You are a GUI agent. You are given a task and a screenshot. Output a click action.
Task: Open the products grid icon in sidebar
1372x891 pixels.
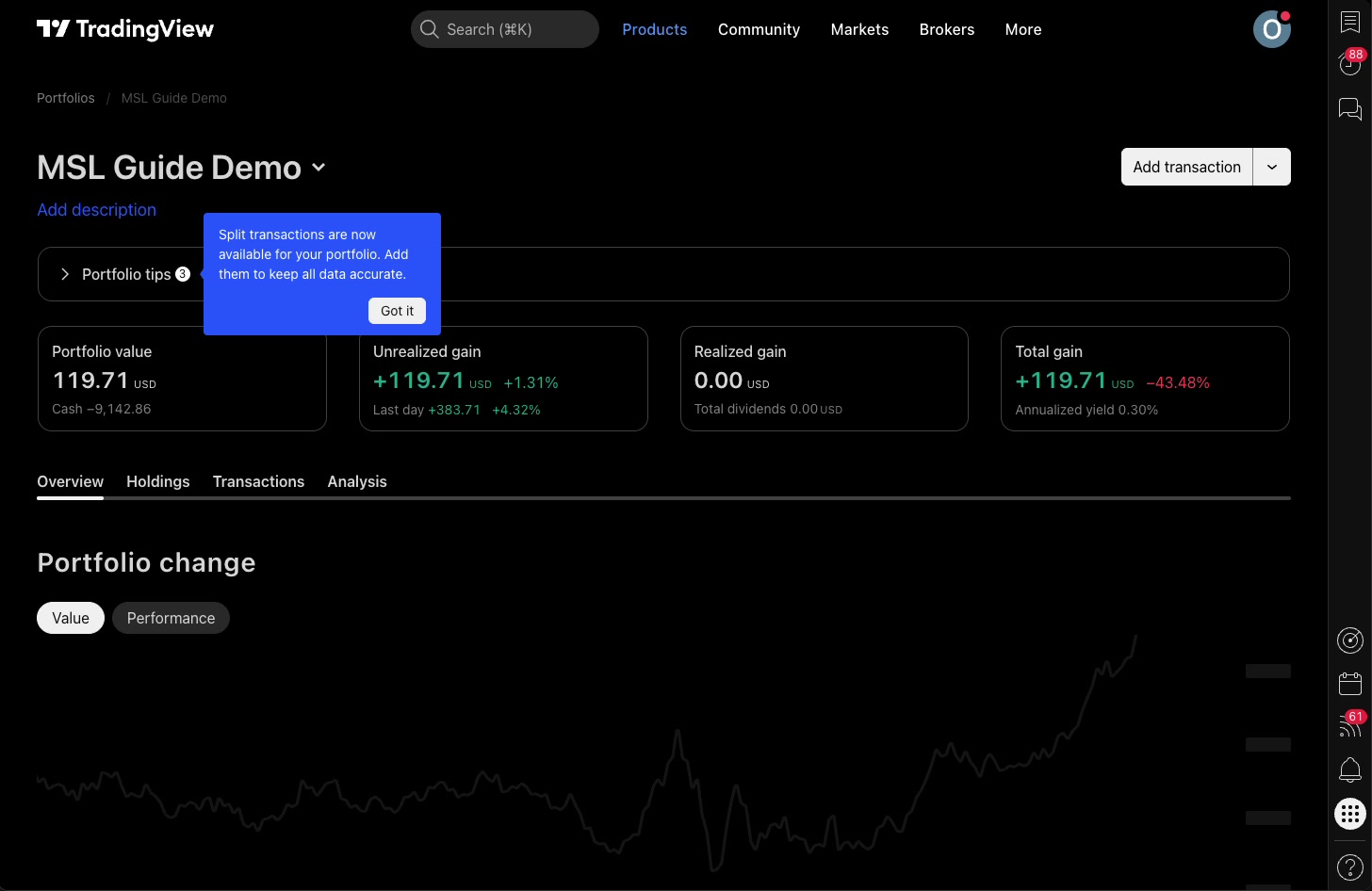(1350, 814)
